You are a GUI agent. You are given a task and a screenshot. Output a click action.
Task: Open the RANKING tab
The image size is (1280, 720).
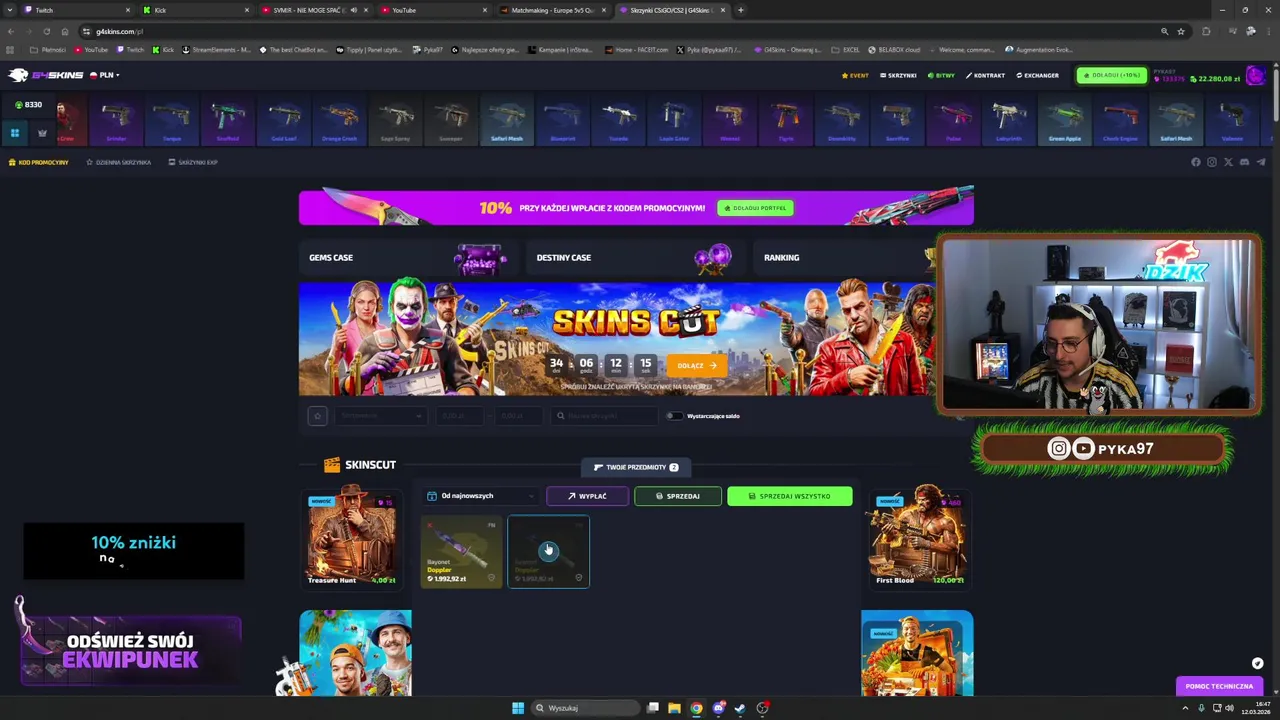click(845, 258)
